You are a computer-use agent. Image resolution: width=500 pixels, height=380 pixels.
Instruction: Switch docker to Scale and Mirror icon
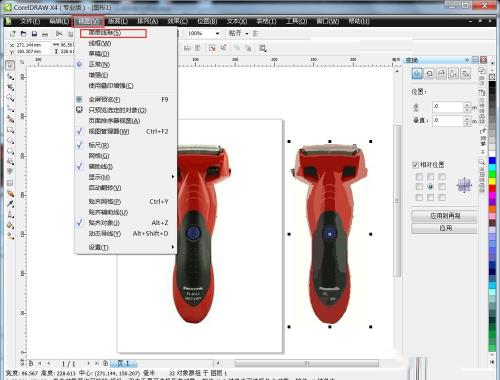tap(441, 73)
